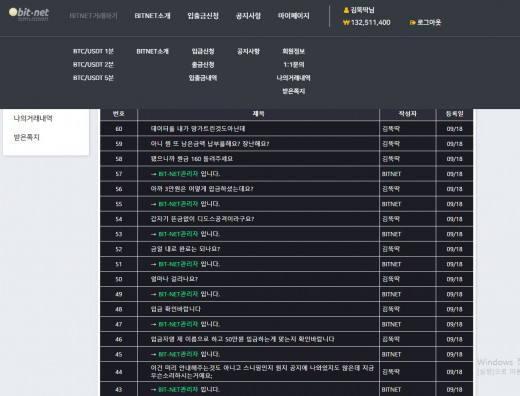Screen dimensions: 520x396
Task: Choose BITNET소개 in the dropdown submenu
Action: click(x=152, y=51)
